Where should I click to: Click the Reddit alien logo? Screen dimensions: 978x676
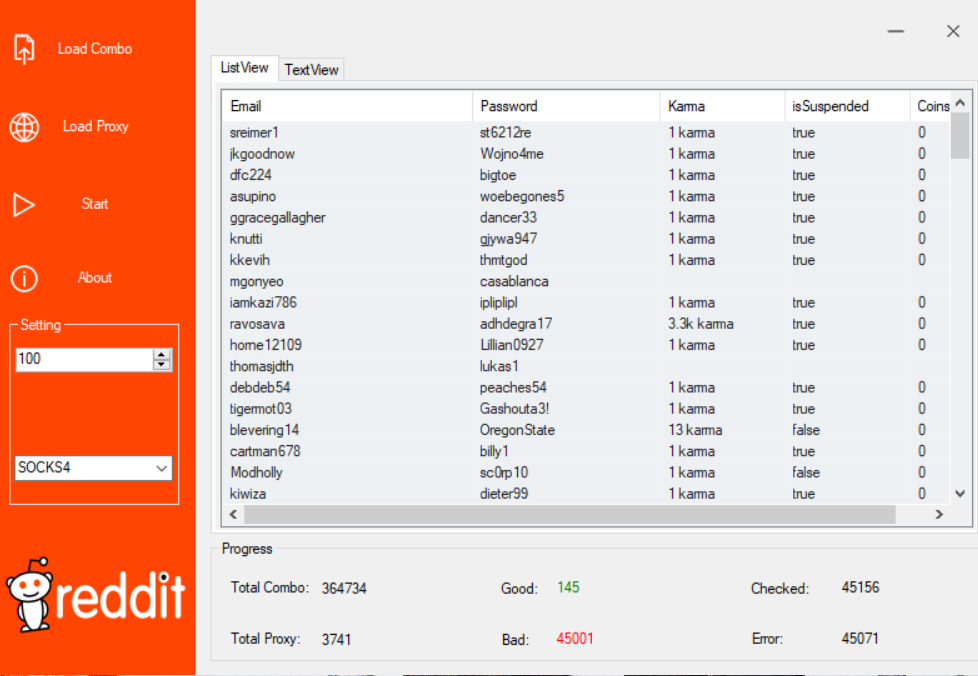30,594
